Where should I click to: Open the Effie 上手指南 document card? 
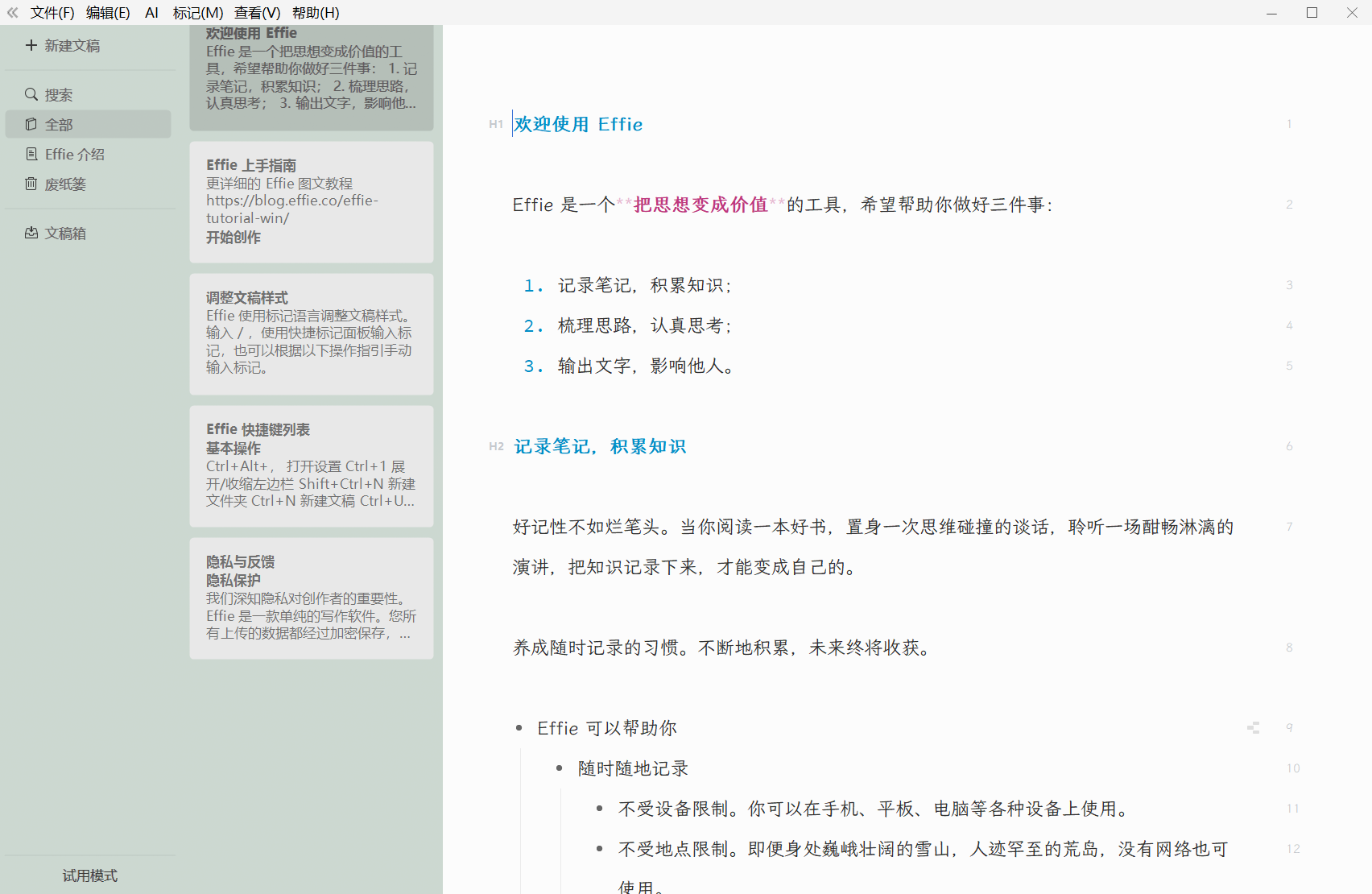tap(312, 202)
